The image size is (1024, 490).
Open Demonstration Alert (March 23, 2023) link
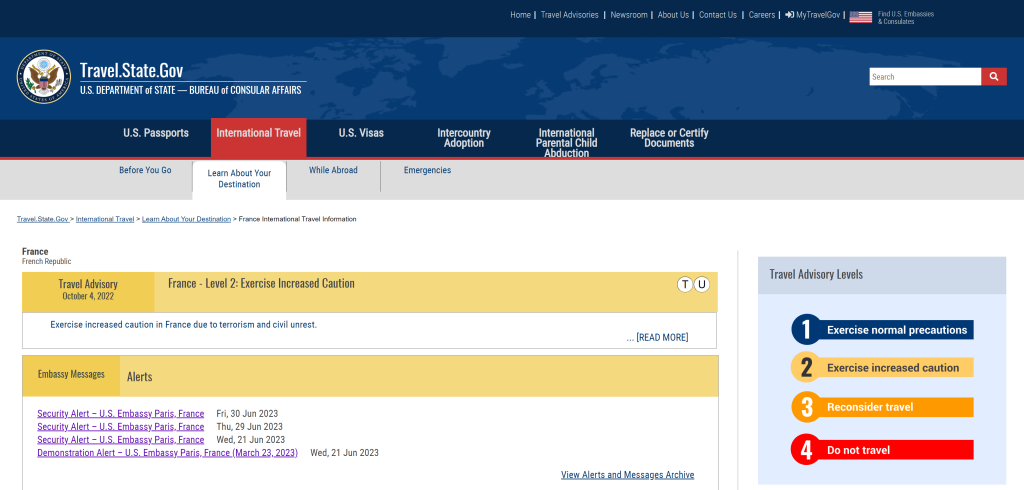coord(167,453)
